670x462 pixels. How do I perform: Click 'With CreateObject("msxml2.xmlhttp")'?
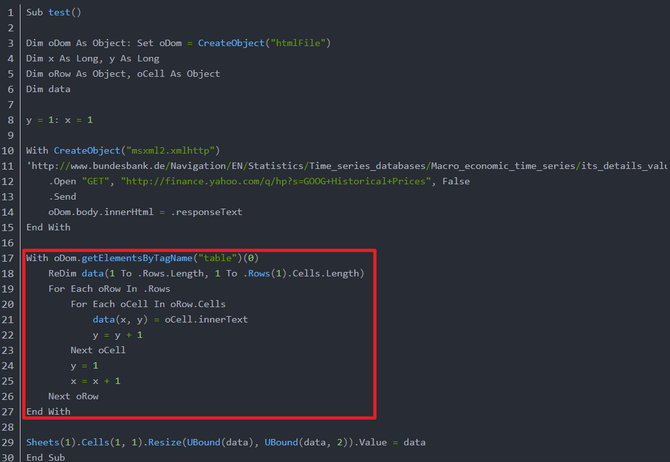pyautogui.click(x=123, y=151)
